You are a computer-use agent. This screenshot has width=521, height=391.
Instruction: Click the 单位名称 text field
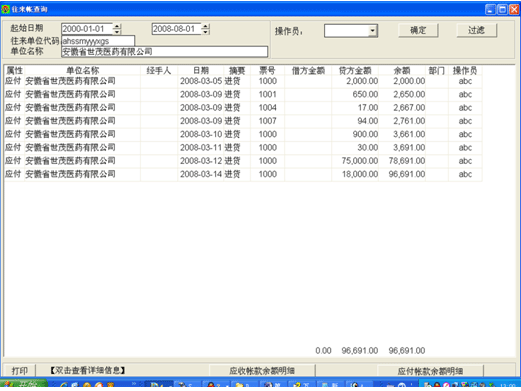(x=164, y=52)
